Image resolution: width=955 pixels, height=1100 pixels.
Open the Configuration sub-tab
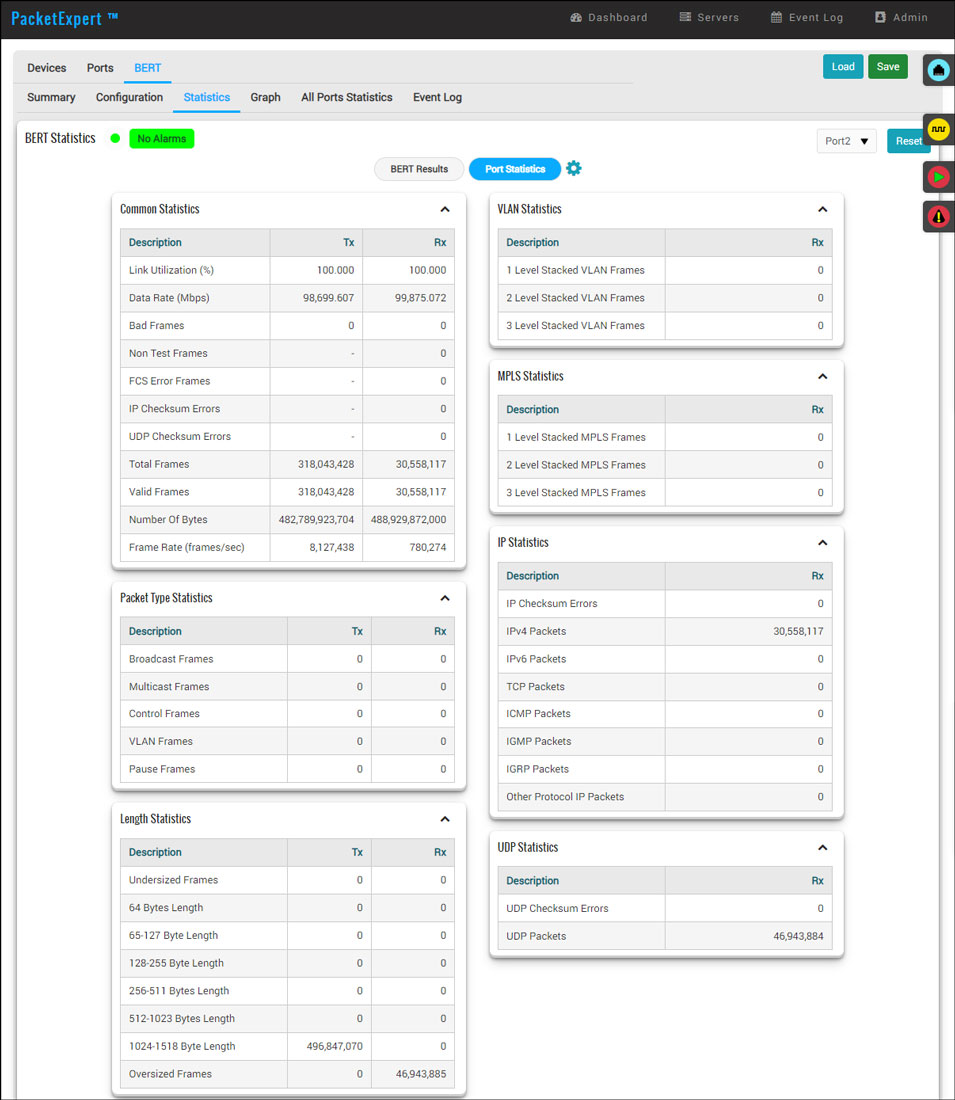[x=129, y=98]
